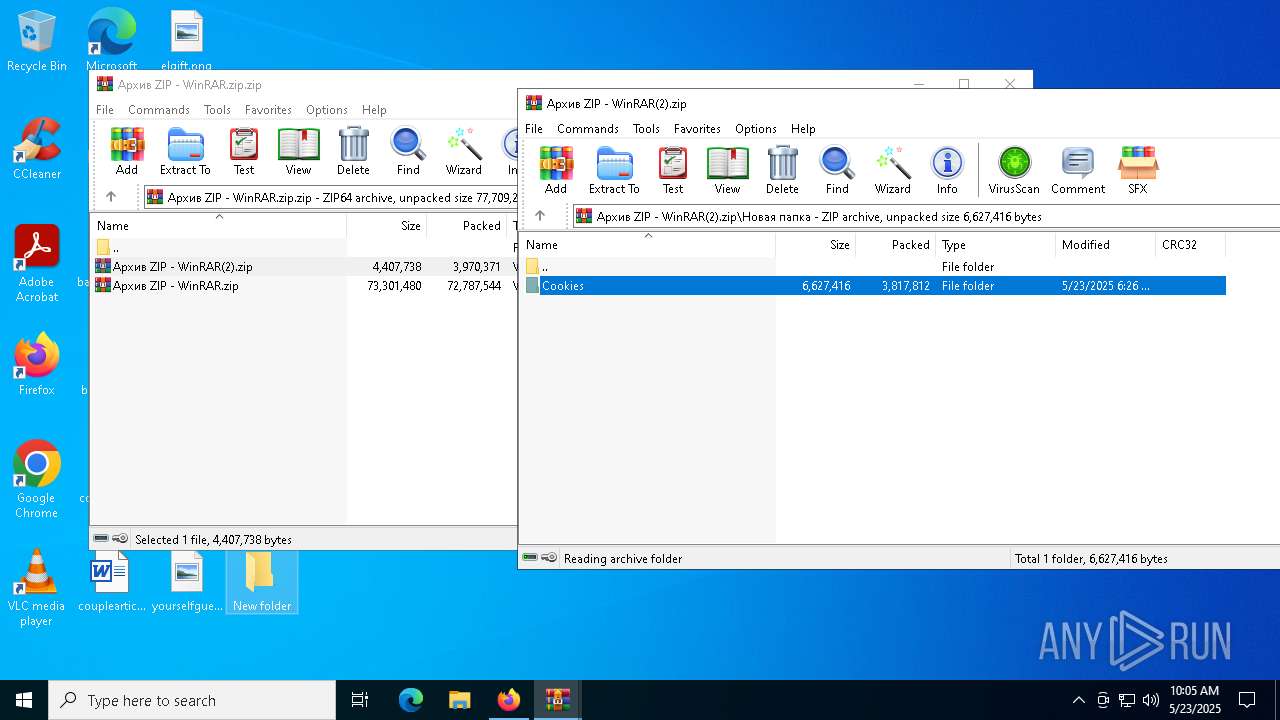The image size is (1280, 720).
Task: Select the parent '..' entry in back window
Action: (x=305, y=247)
